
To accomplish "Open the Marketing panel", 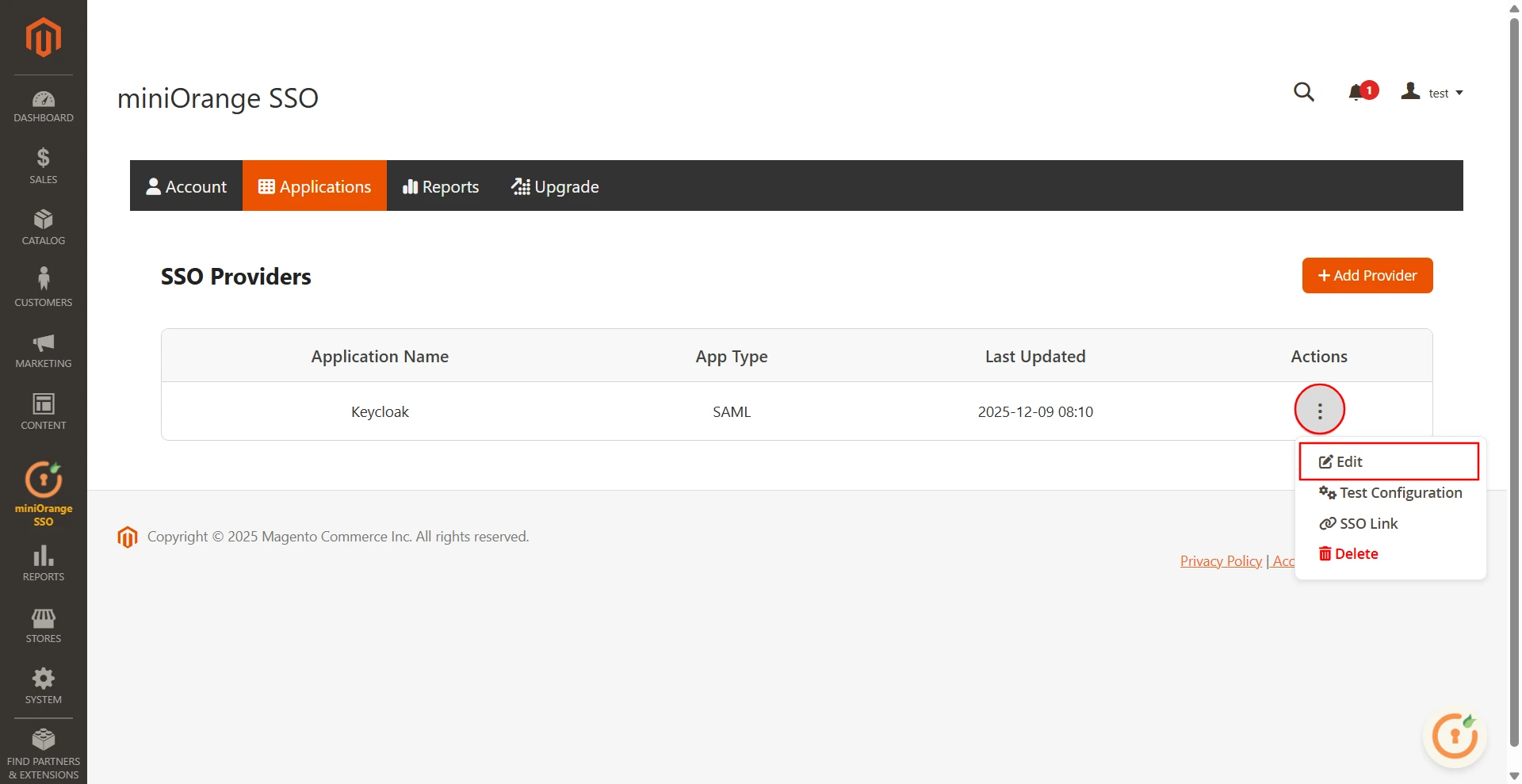I will 43,349.
